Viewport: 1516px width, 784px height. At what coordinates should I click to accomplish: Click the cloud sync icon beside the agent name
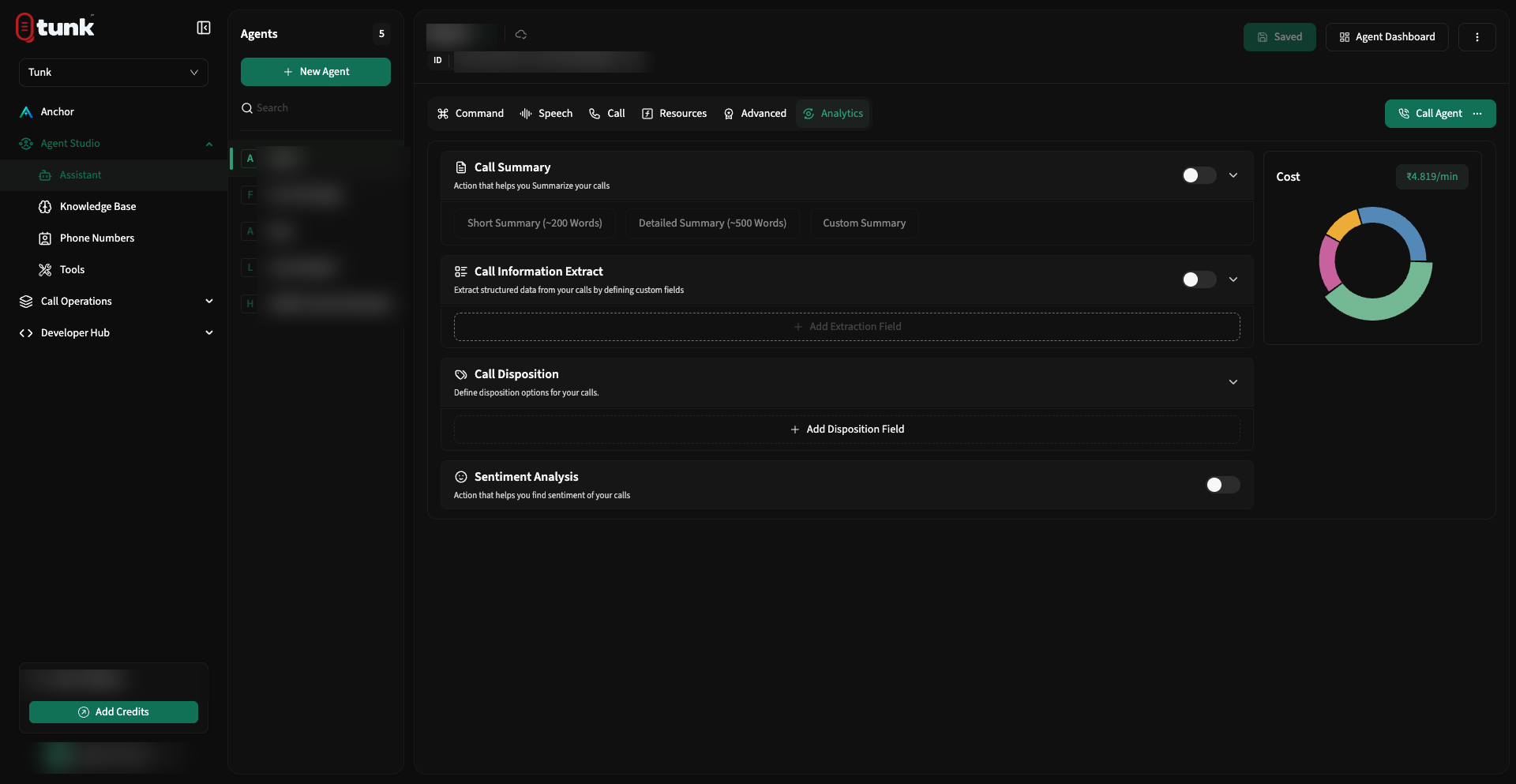tap(521, 35)
